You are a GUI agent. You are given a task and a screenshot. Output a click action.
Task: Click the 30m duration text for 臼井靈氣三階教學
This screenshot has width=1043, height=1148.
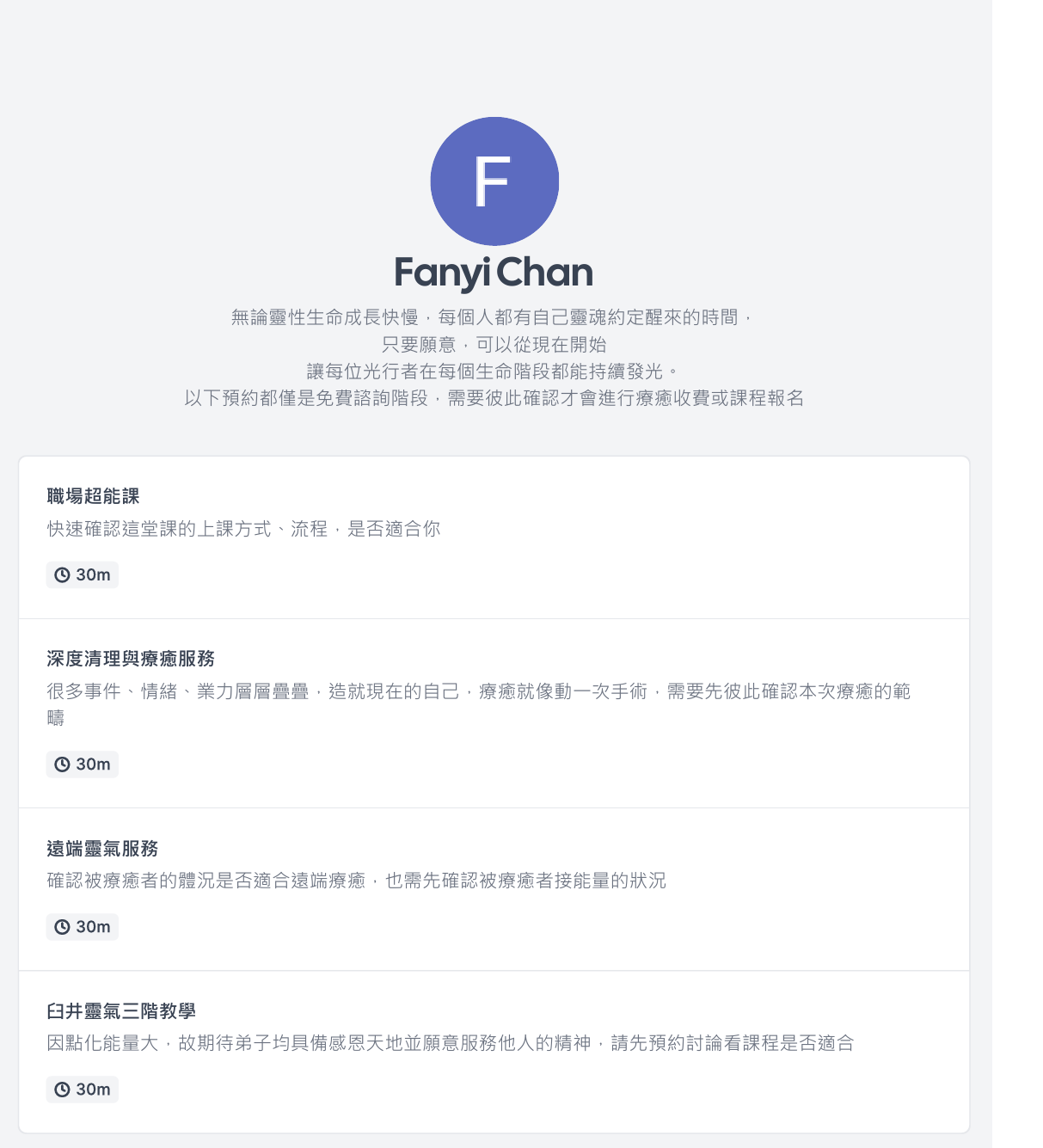point(93,1090)
